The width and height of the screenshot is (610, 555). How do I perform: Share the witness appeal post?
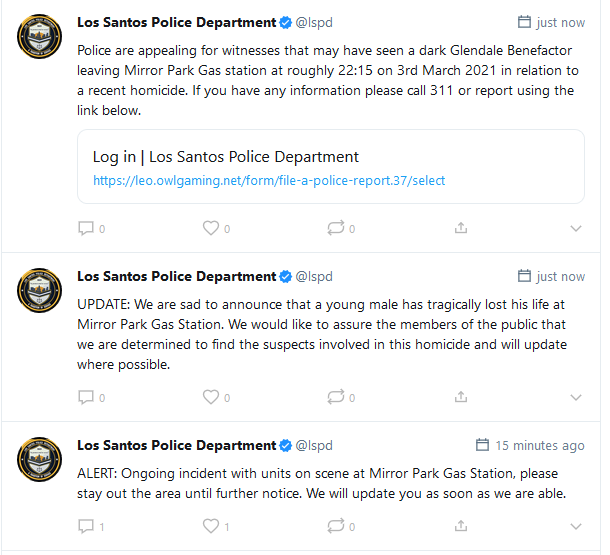461,228
